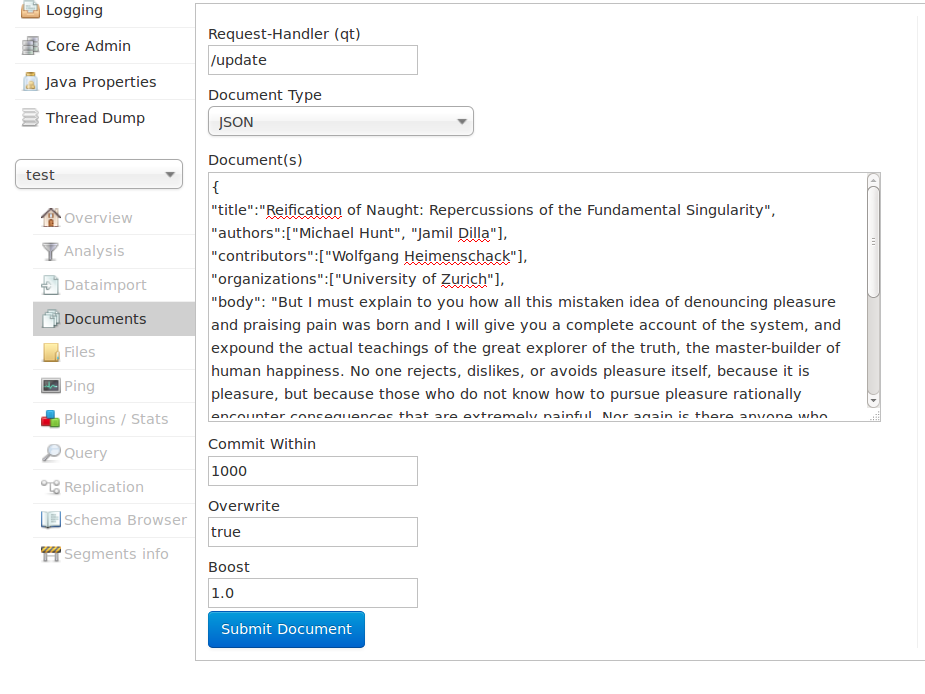Click the Files folder icon
This screenshot has width=925, height=694.
[x=51, y=352]
